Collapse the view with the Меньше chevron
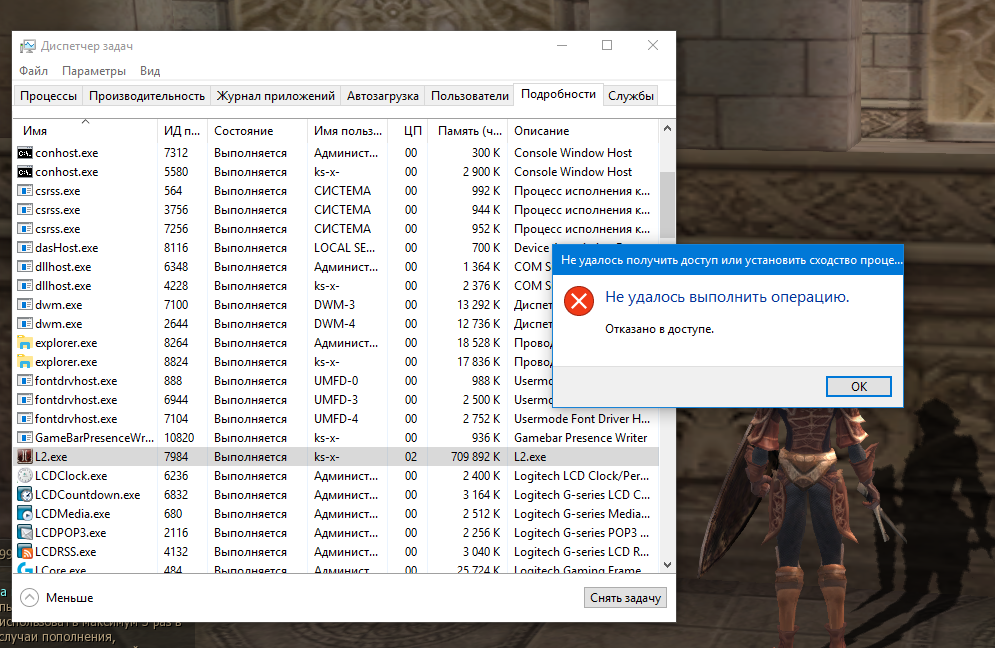This screenshot has height=648, width=995. click(29, 597)
